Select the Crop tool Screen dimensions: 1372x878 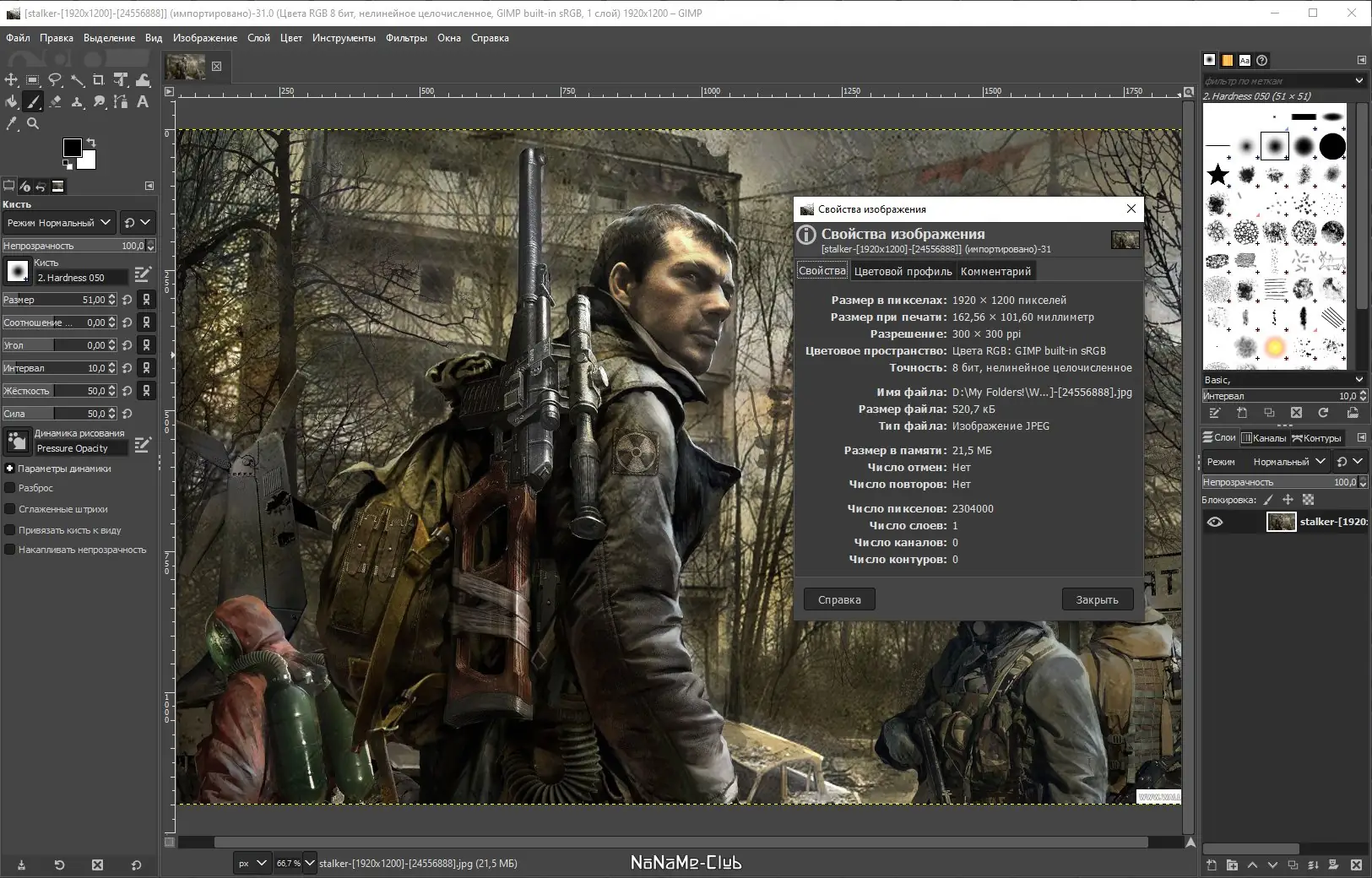(x=98, y=80)
